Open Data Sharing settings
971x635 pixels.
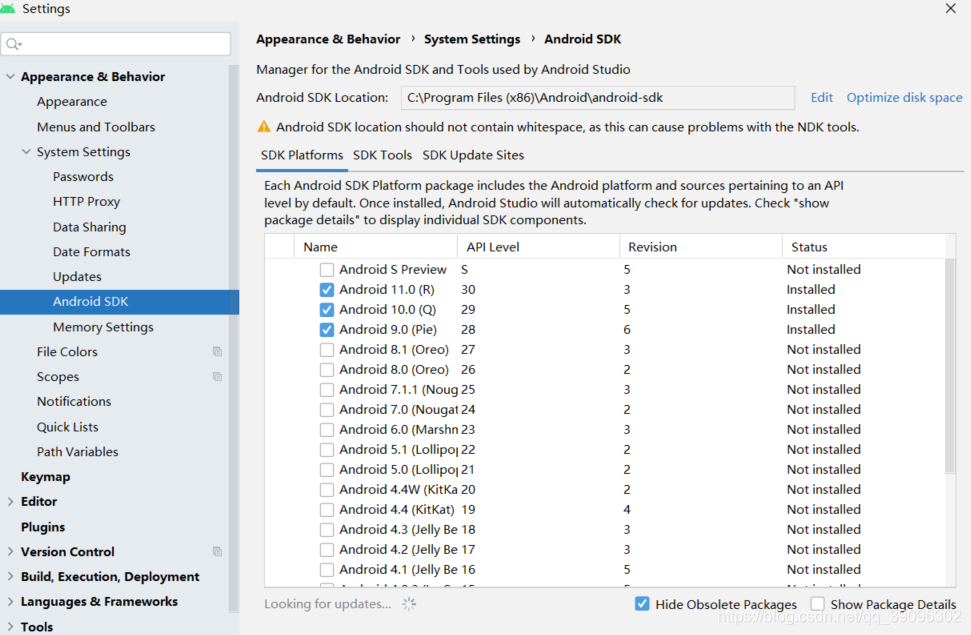[x=89, y=227]
